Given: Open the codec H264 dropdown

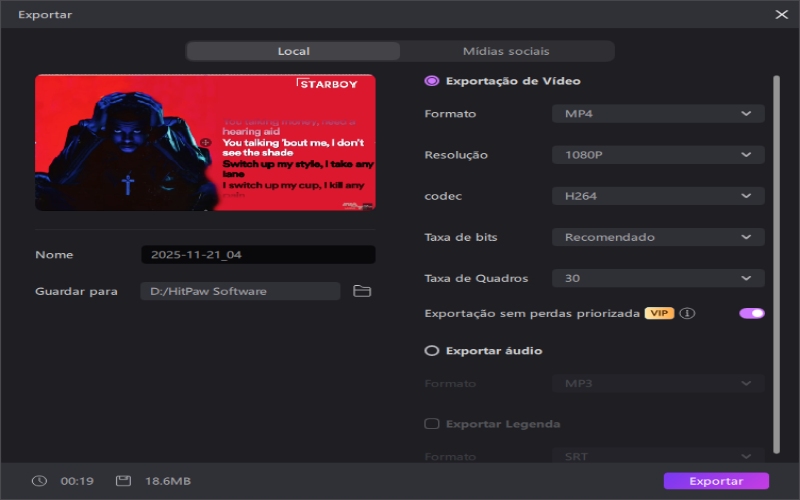Looking at the screenshot, I should click(658, 196).
